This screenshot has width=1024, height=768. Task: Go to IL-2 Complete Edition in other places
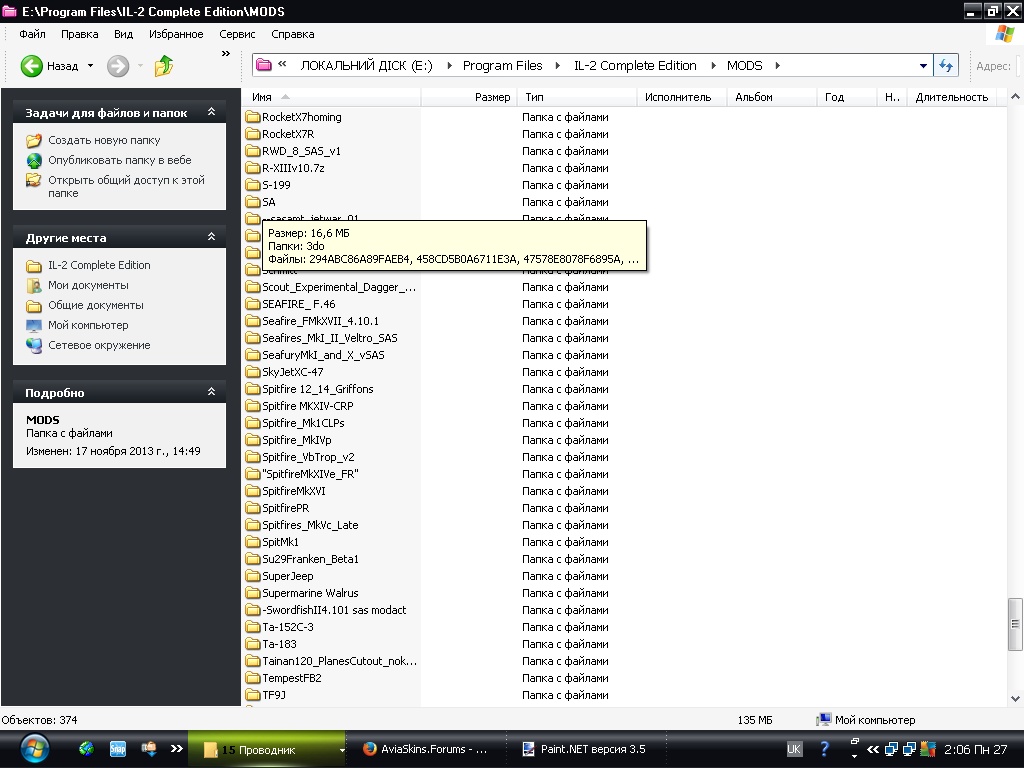(99, 265)
